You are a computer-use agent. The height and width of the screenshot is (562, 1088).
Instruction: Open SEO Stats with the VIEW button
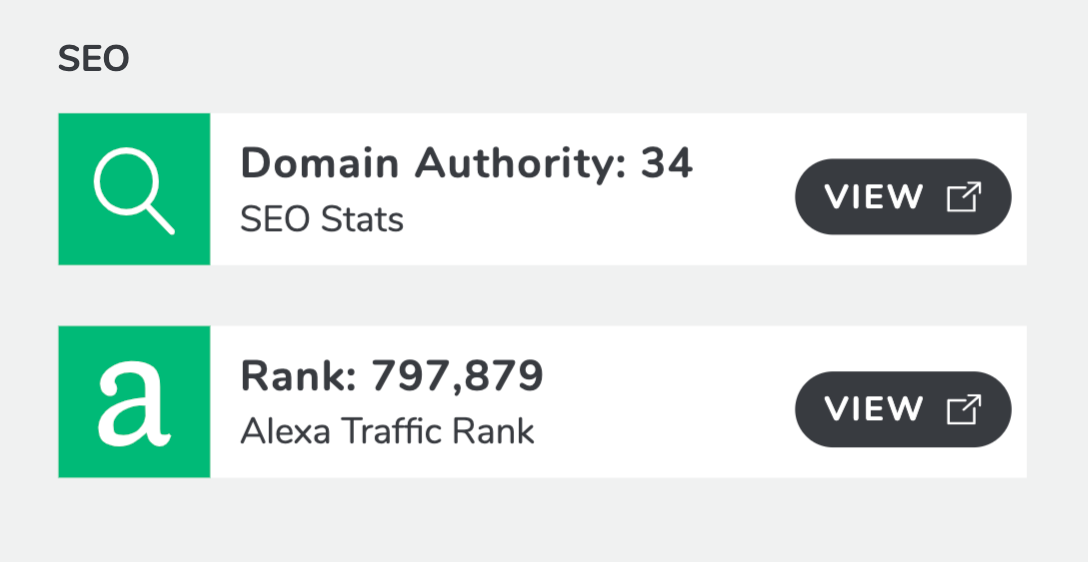click(x=903, y=197)
